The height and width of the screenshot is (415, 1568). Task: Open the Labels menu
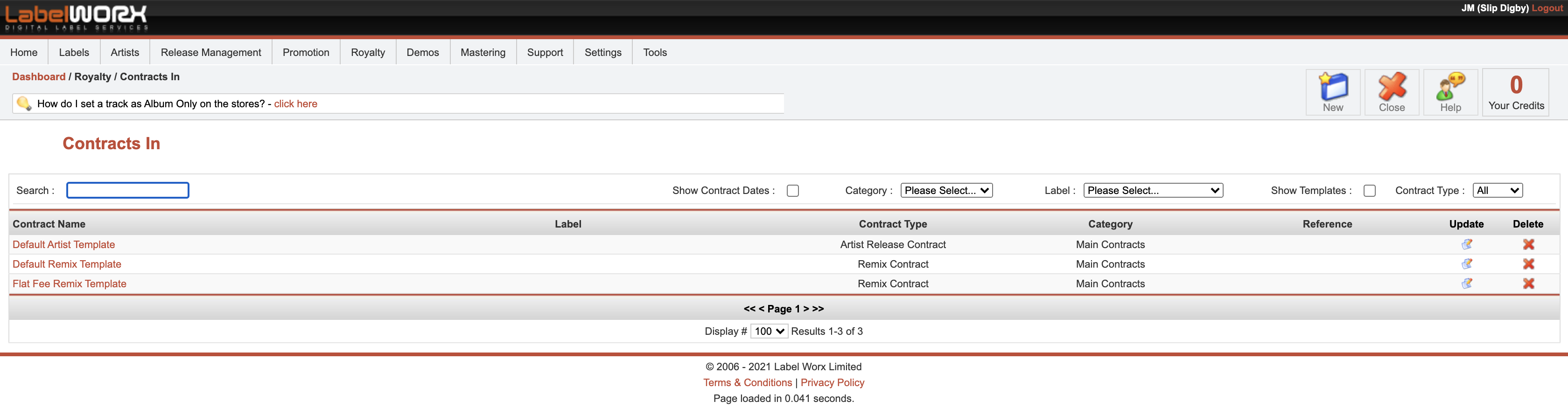tap(74, 52)
